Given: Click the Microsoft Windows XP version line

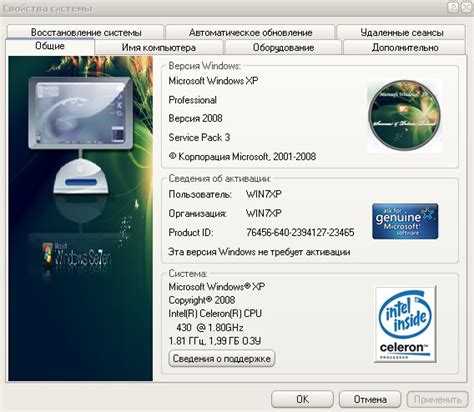Looking at the screenshot, I should click(213, 81).
